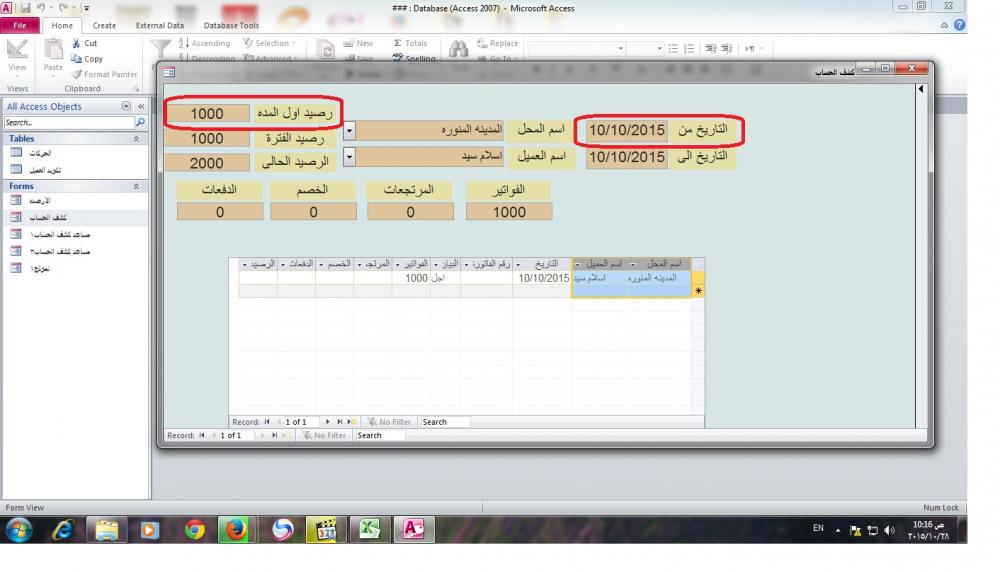
Task: Open the Database Tools tab
Action: 231,26
